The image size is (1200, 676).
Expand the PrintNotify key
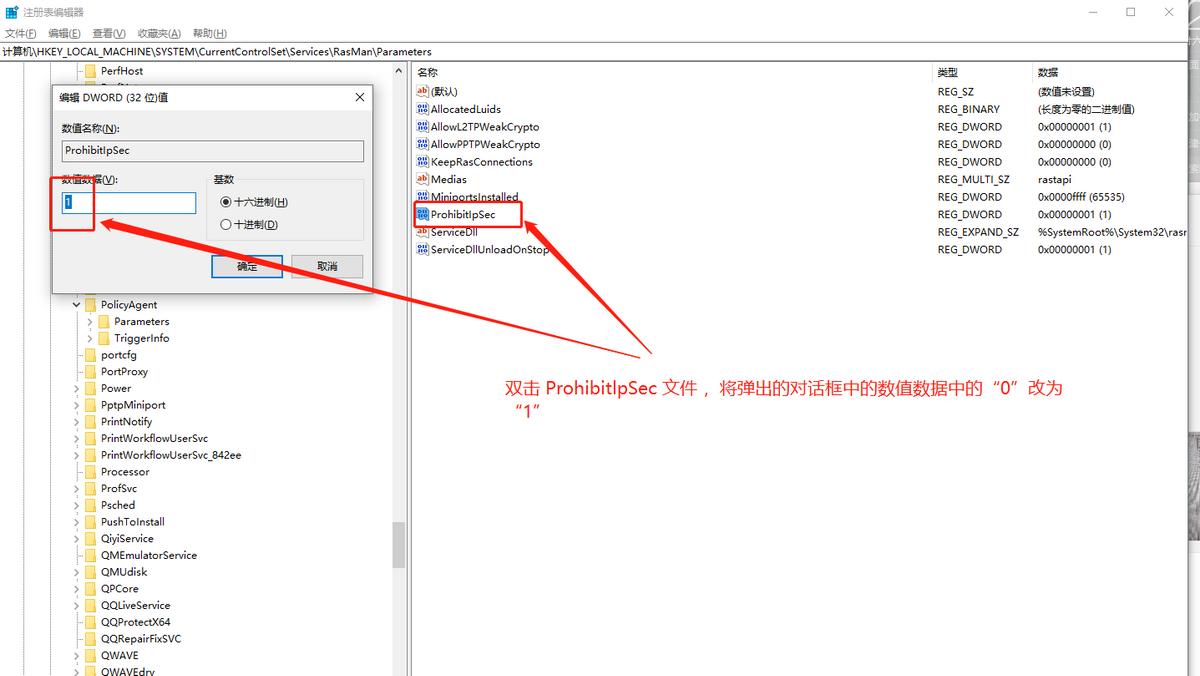[x=77, y=422]
